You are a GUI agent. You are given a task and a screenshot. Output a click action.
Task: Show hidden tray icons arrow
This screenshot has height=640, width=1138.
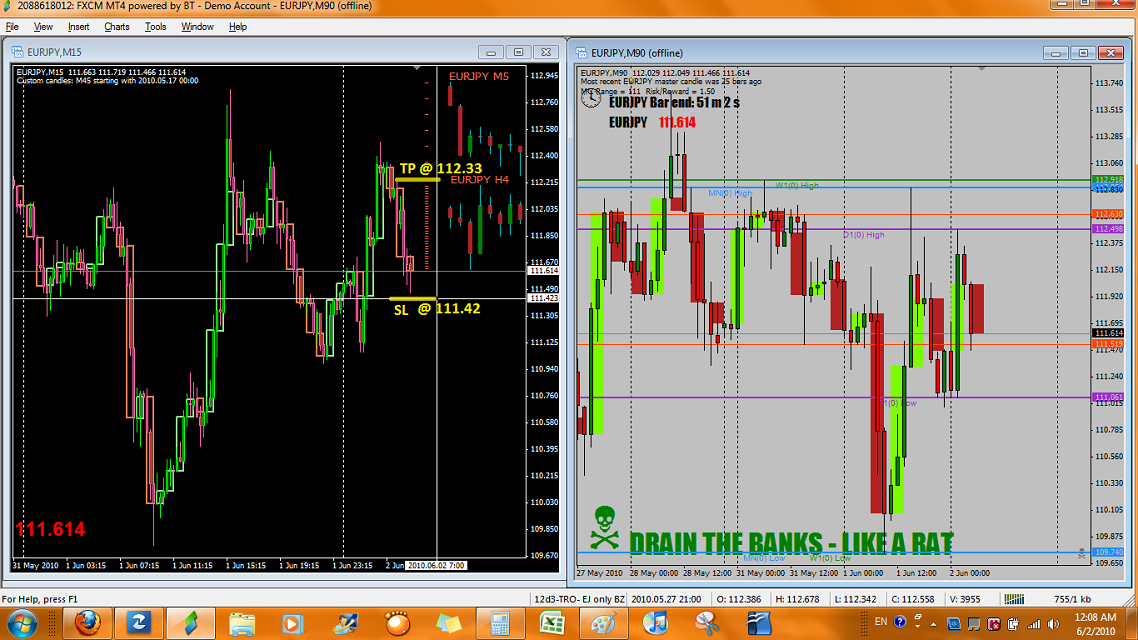coord(933,624)
